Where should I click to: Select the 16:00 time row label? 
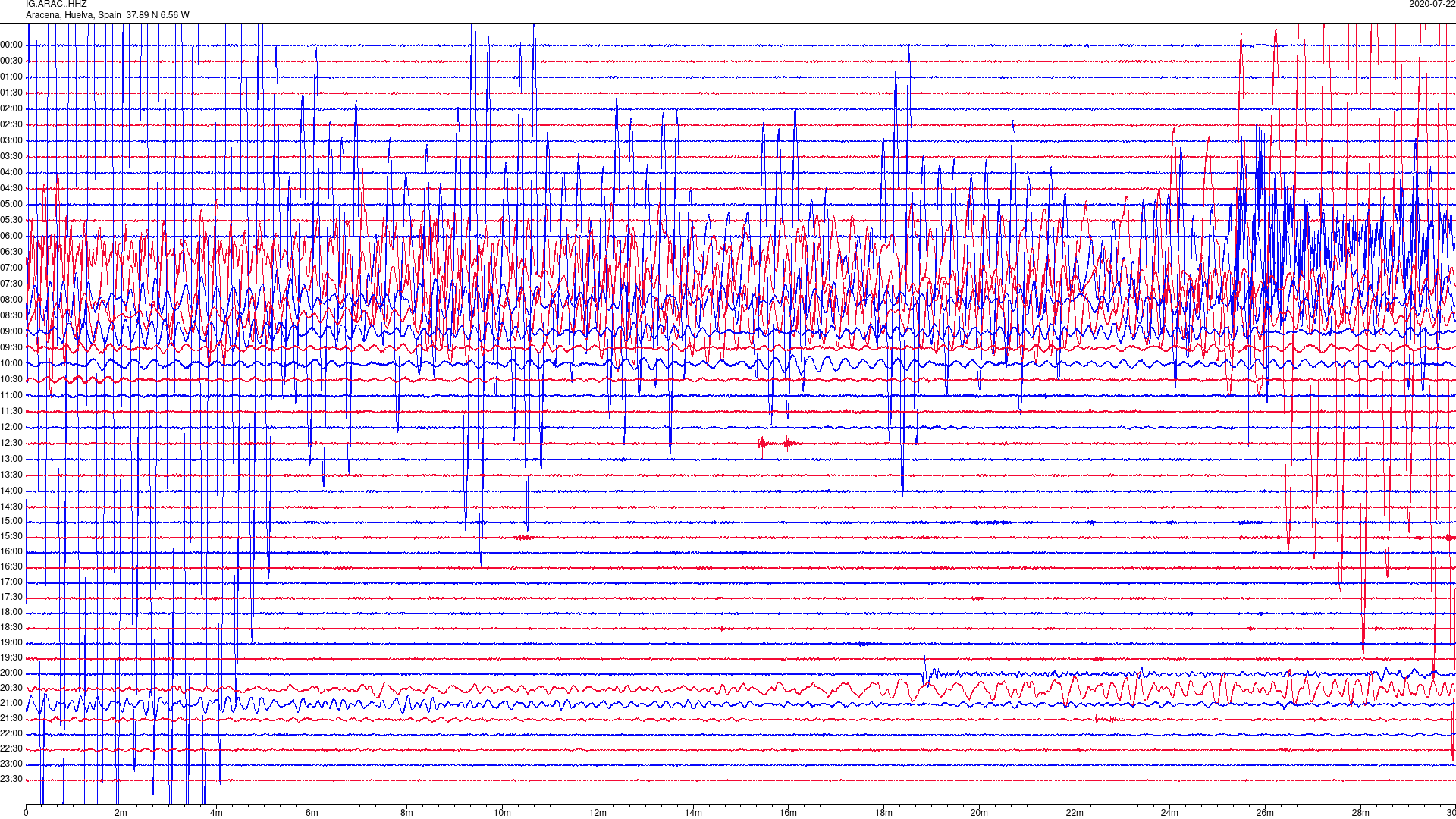[x=11, y=552]
